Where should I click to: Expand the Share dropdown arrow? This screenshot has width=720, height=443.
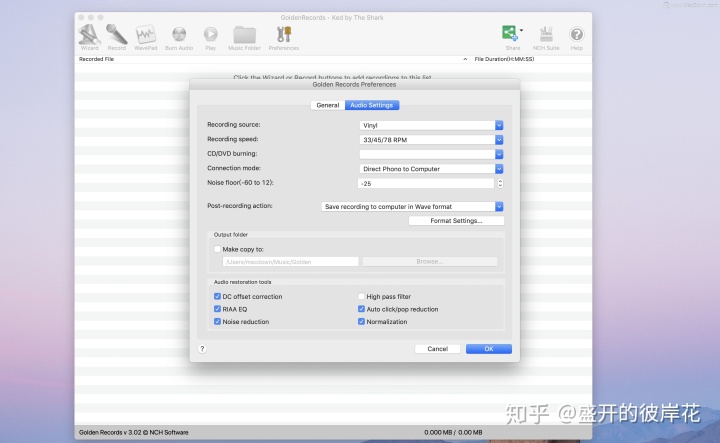tap(521, 30)
